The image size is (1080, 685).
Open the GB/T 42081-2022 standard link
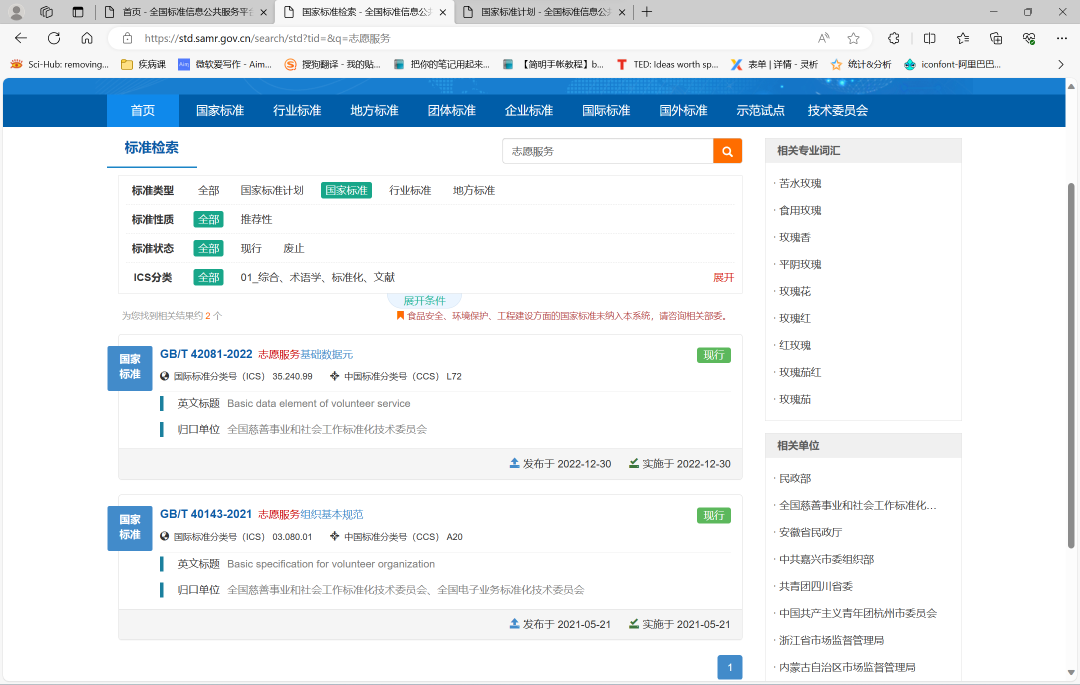coord(206,354)
